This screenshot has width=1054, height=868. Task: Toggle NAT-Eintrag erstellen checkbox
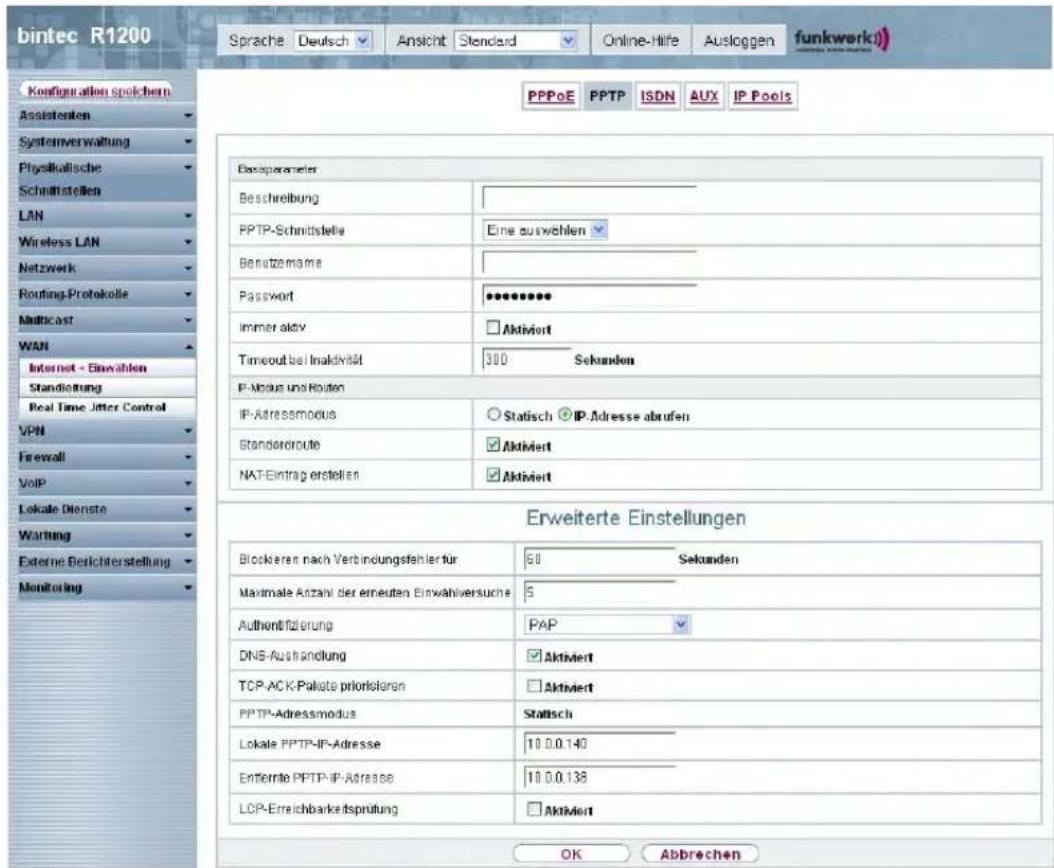click(x=493, y=475)
